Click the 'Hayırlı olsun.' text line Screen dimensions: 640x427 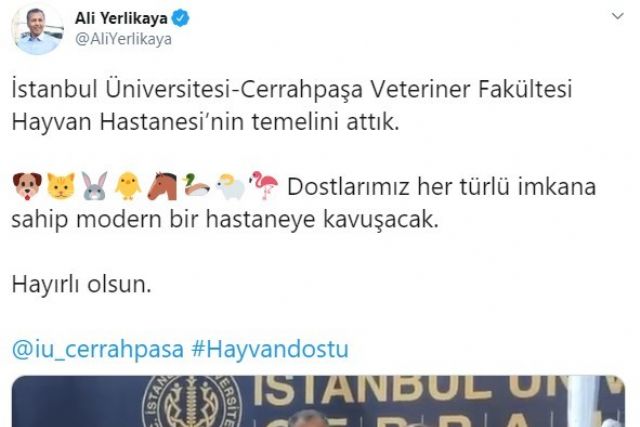82,285
